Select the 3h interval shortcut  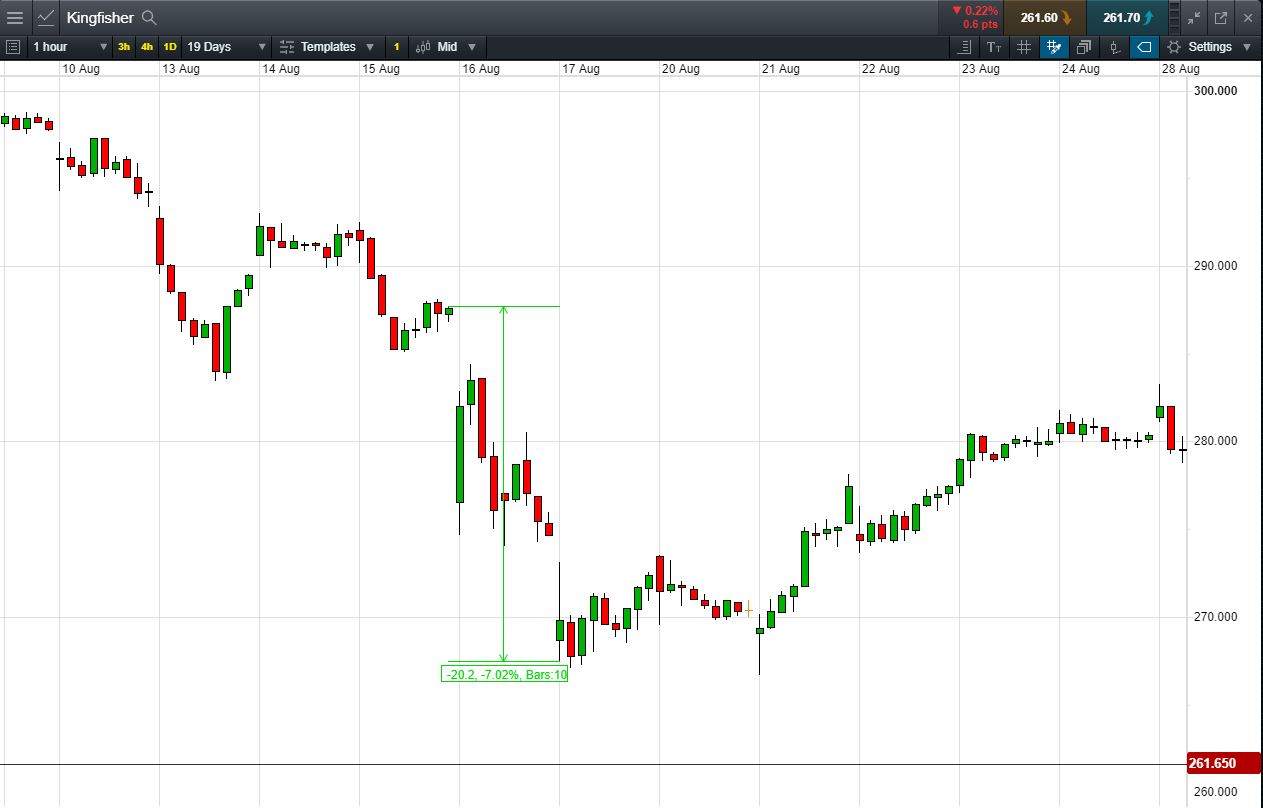124,47
